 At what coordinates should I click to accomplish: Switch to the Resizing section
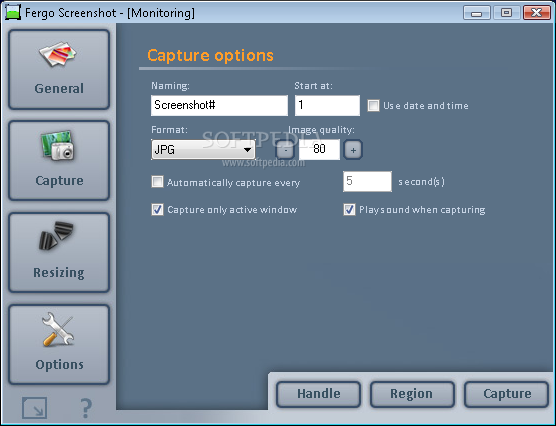[x=59, y=253]
